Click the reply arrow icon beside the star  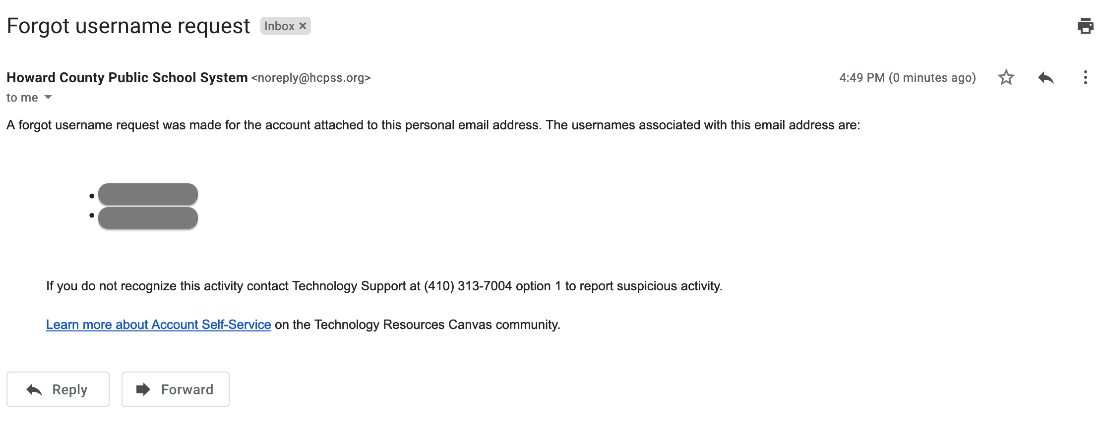tap(1046, 78)
